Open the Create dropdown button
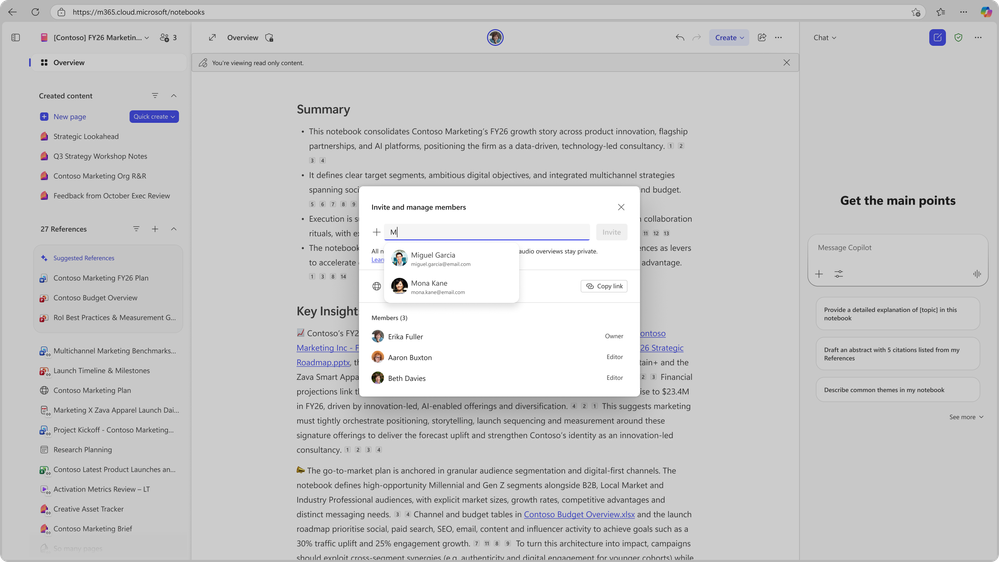The height and width of the screenshot is (562, 999). (x=729, y=38)
